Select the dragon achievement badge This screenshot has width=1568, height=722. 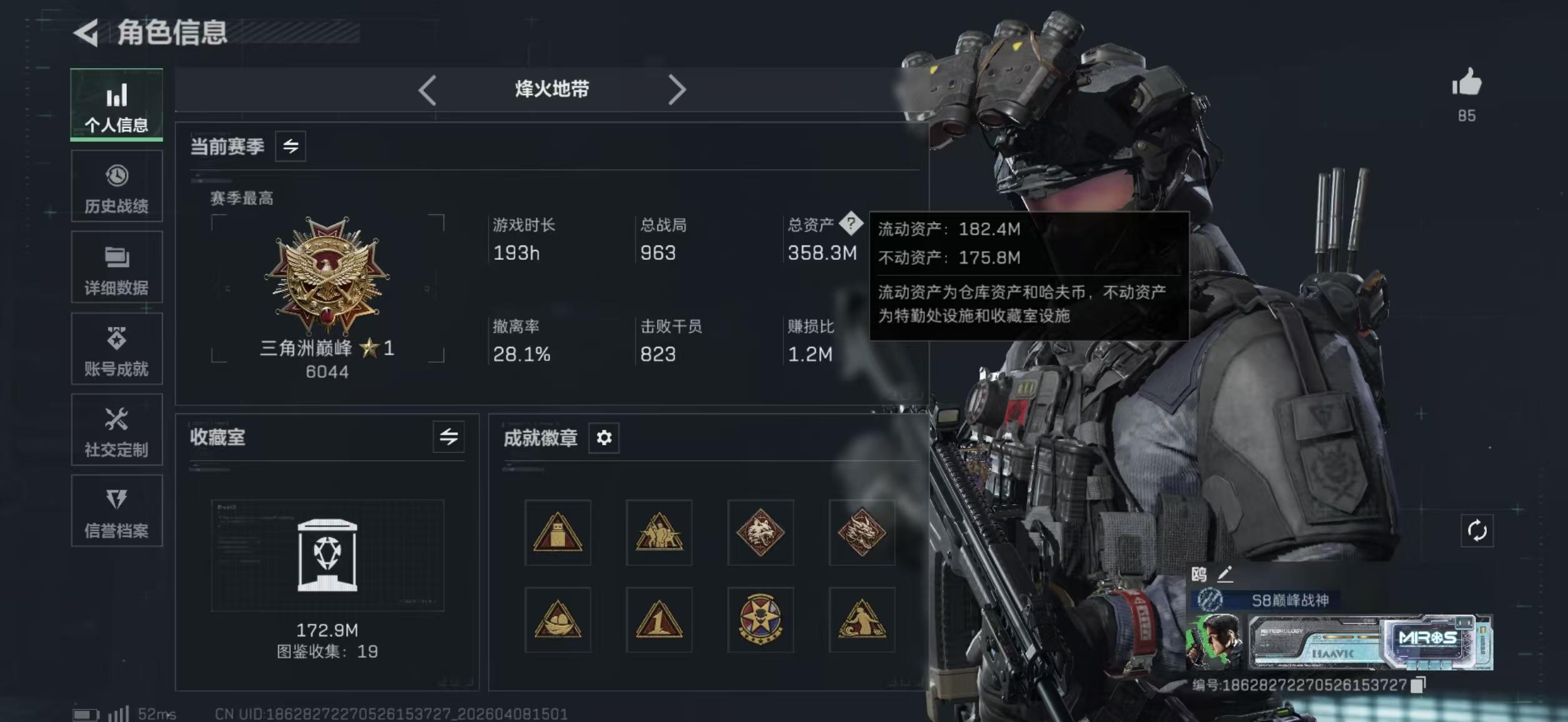click(861, 532)
